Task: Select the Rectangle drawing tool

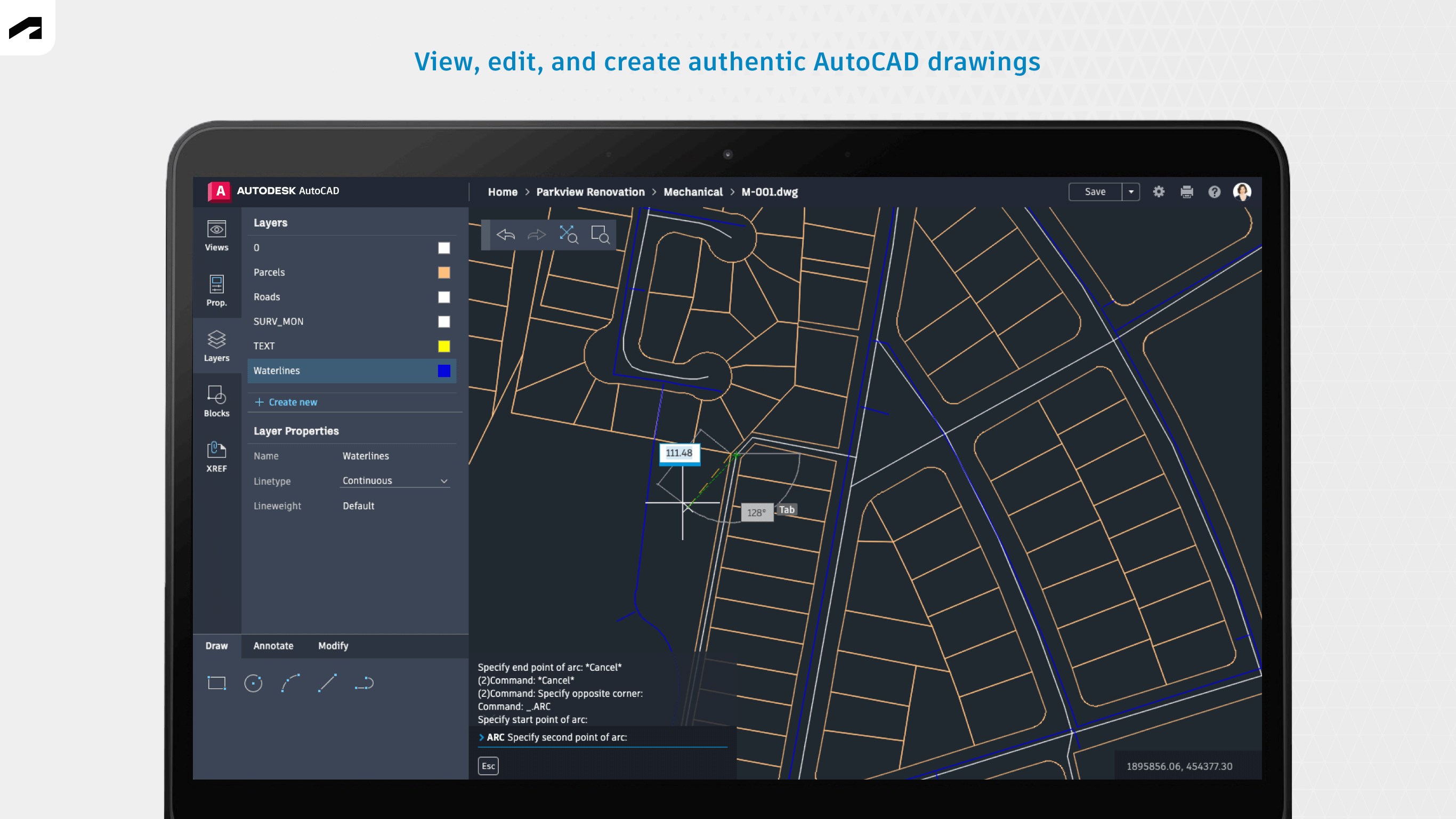Action: [216, 683]
